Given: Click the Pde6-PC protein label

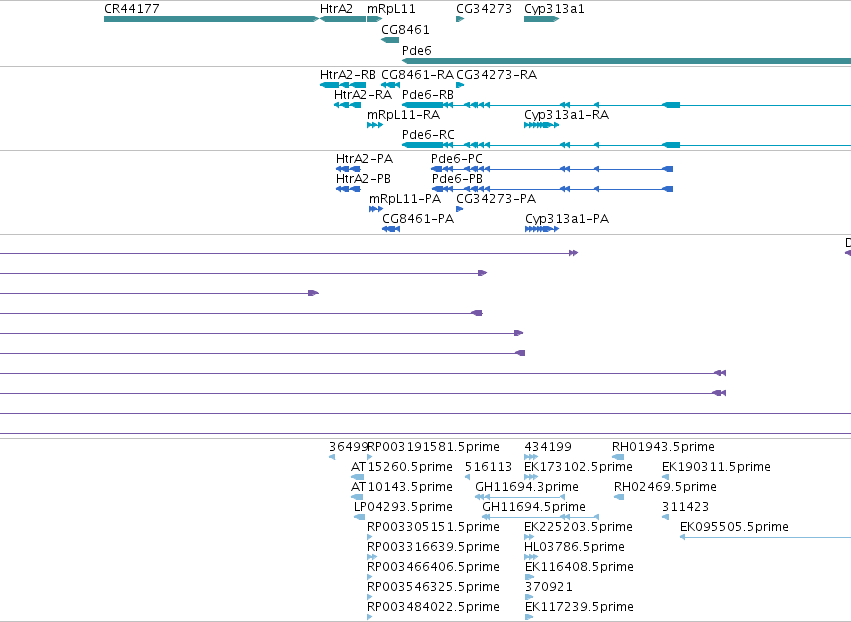Looking at the screenshot, I should (x=456, y=159).
